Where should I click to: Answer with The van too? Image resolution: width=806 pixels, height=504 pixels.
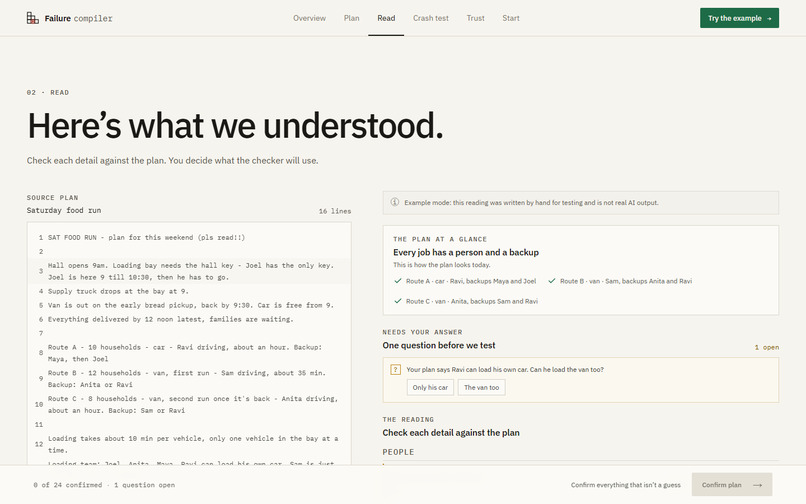click(482, 387)
